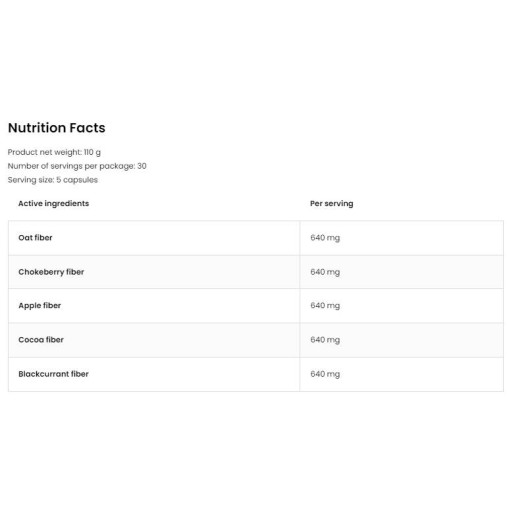Select the Oat fiber row label

(35, 238)
